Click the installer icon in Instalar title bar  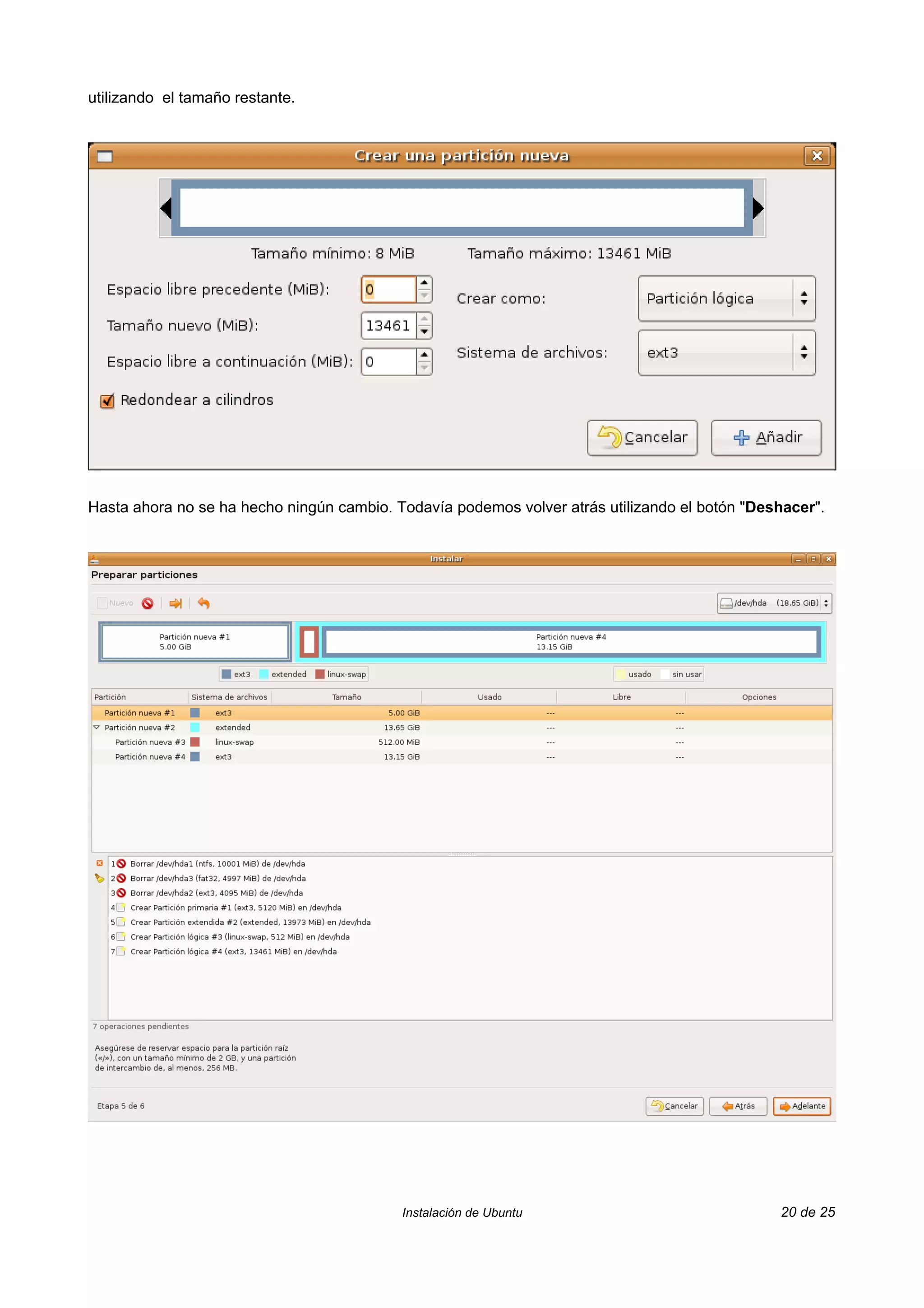tap(94, 559)
